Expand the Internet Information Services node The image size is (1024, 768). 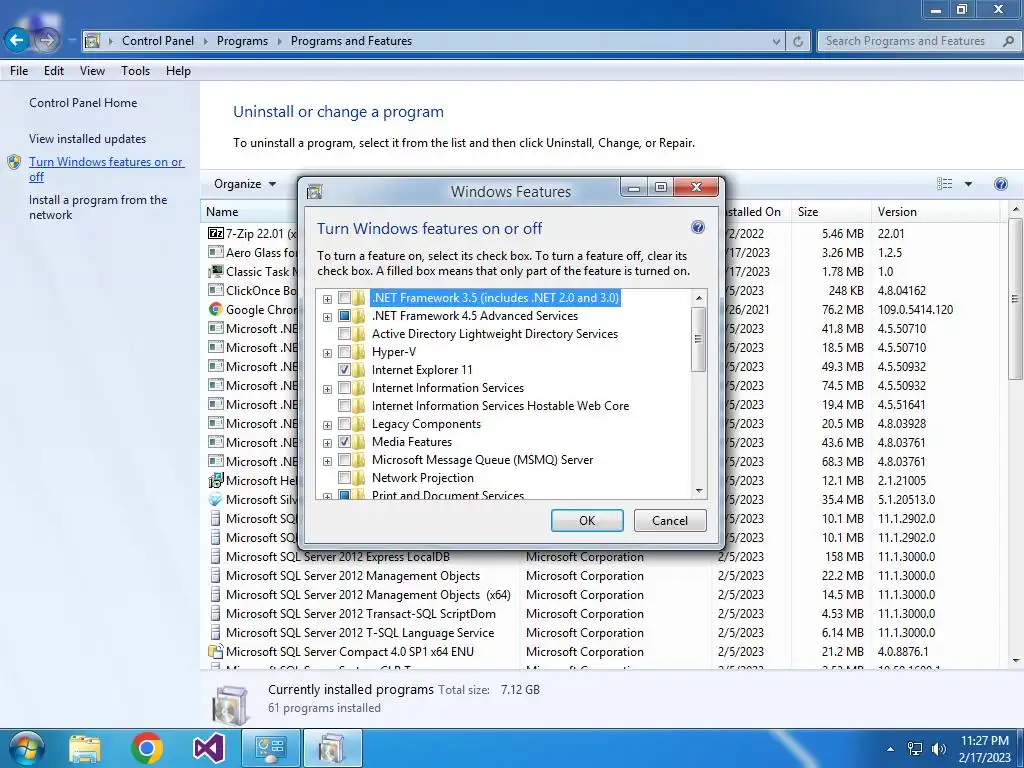[x=327, y=389]
